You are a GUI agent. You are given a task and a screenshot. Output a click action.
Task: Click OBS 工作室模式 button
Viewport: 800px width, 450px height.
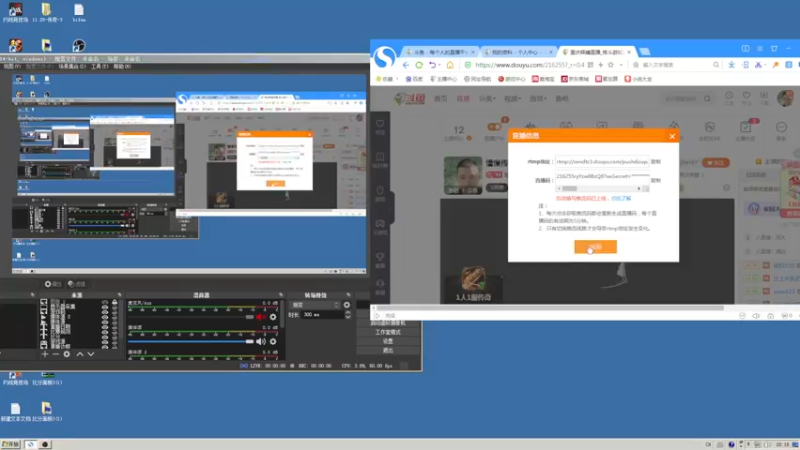tap(388, 332)
